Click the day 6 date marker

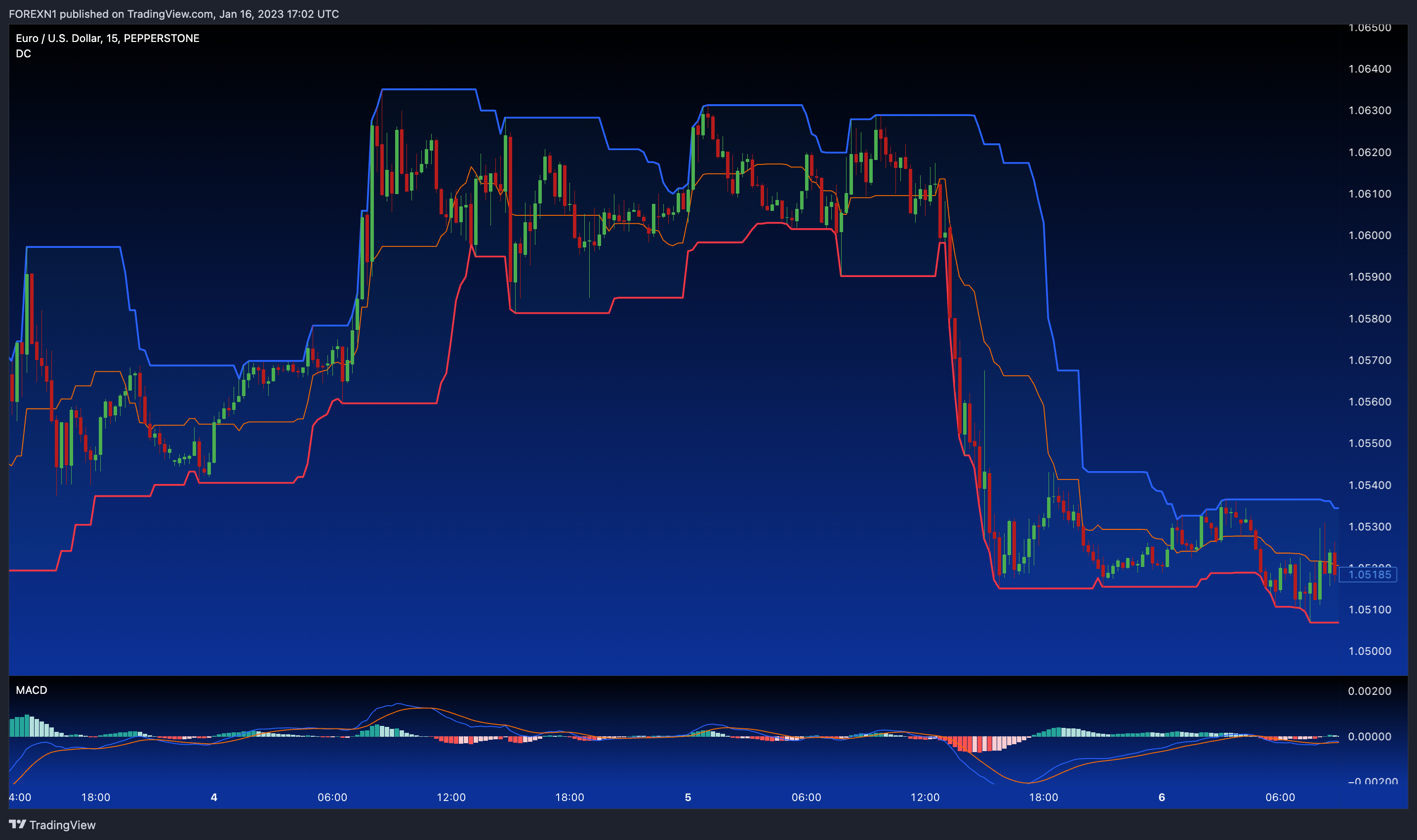click(x=1162, y=798)
